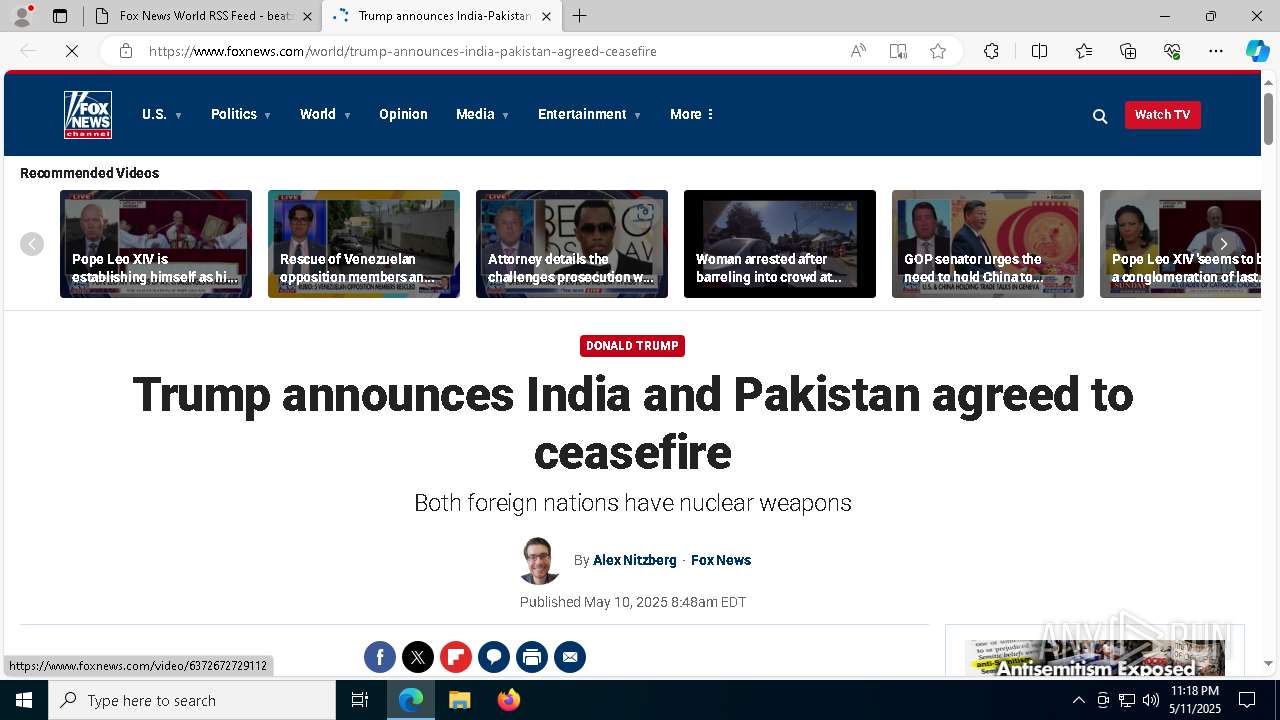The width and height of the screenshot is (1280, 720).
Task: Open the Fox News site search
Action: click(1100, 116)
